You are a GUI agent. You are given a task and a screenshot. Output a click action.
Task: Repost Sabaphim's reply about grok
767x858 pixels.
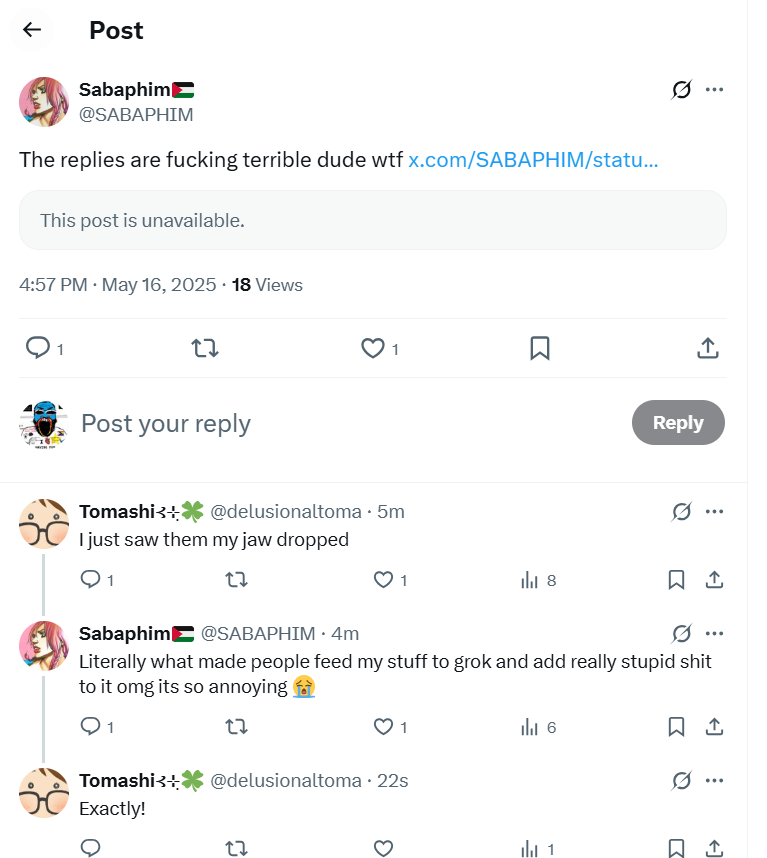[x=236, y=727]
